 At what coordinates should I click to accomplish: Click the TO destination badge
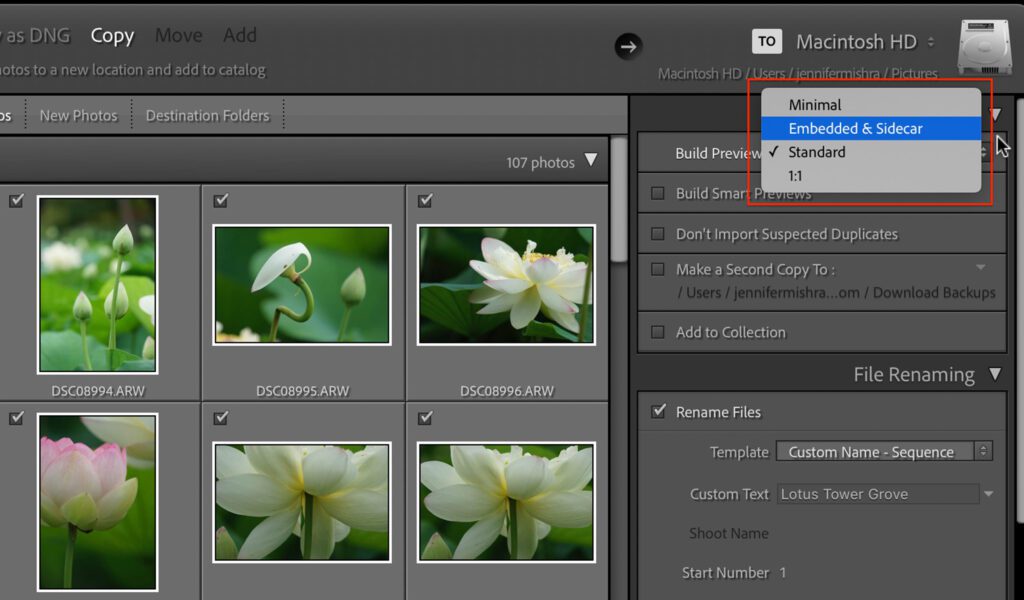tap(767, 42)
